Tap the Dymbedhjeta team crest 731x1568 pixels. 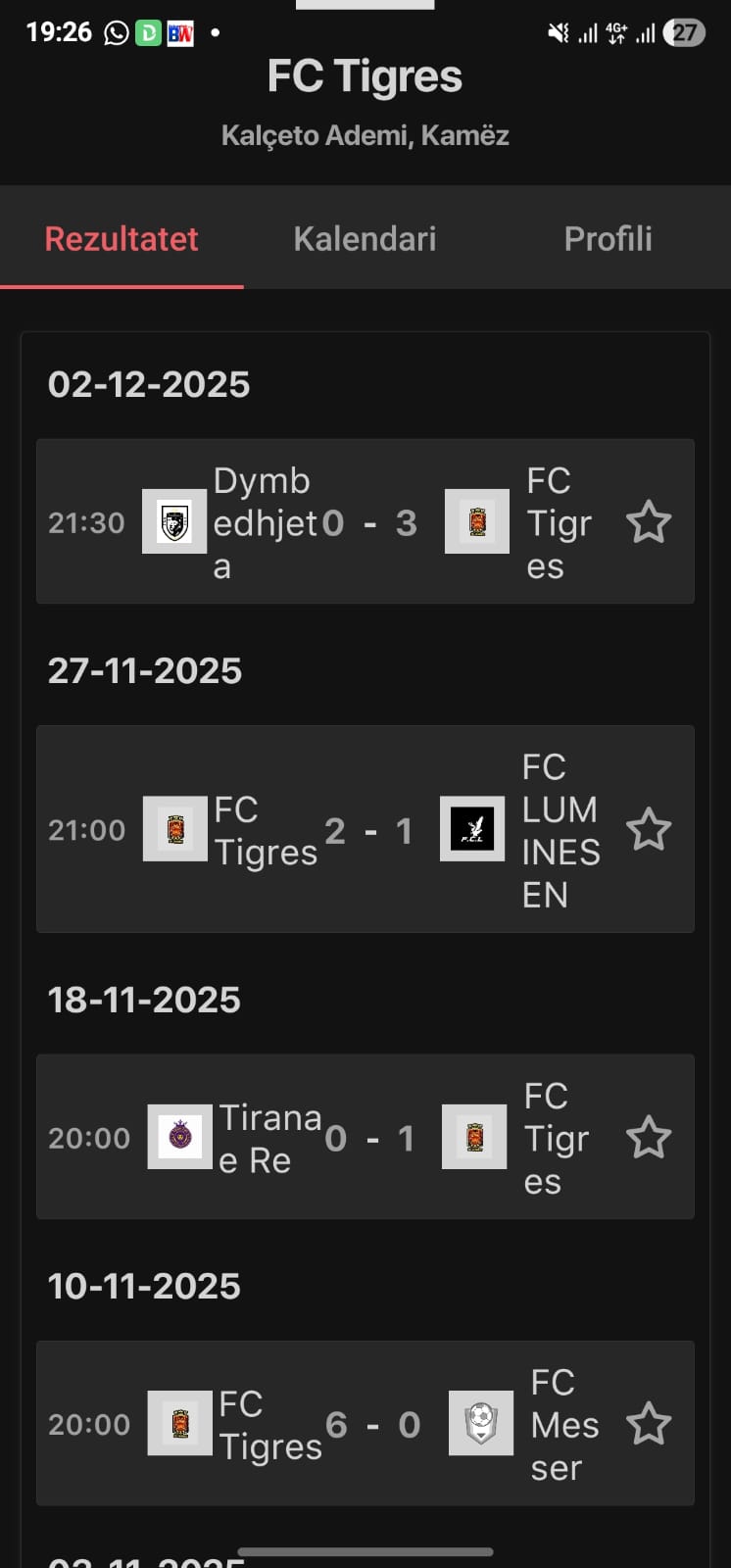point(174,522)
